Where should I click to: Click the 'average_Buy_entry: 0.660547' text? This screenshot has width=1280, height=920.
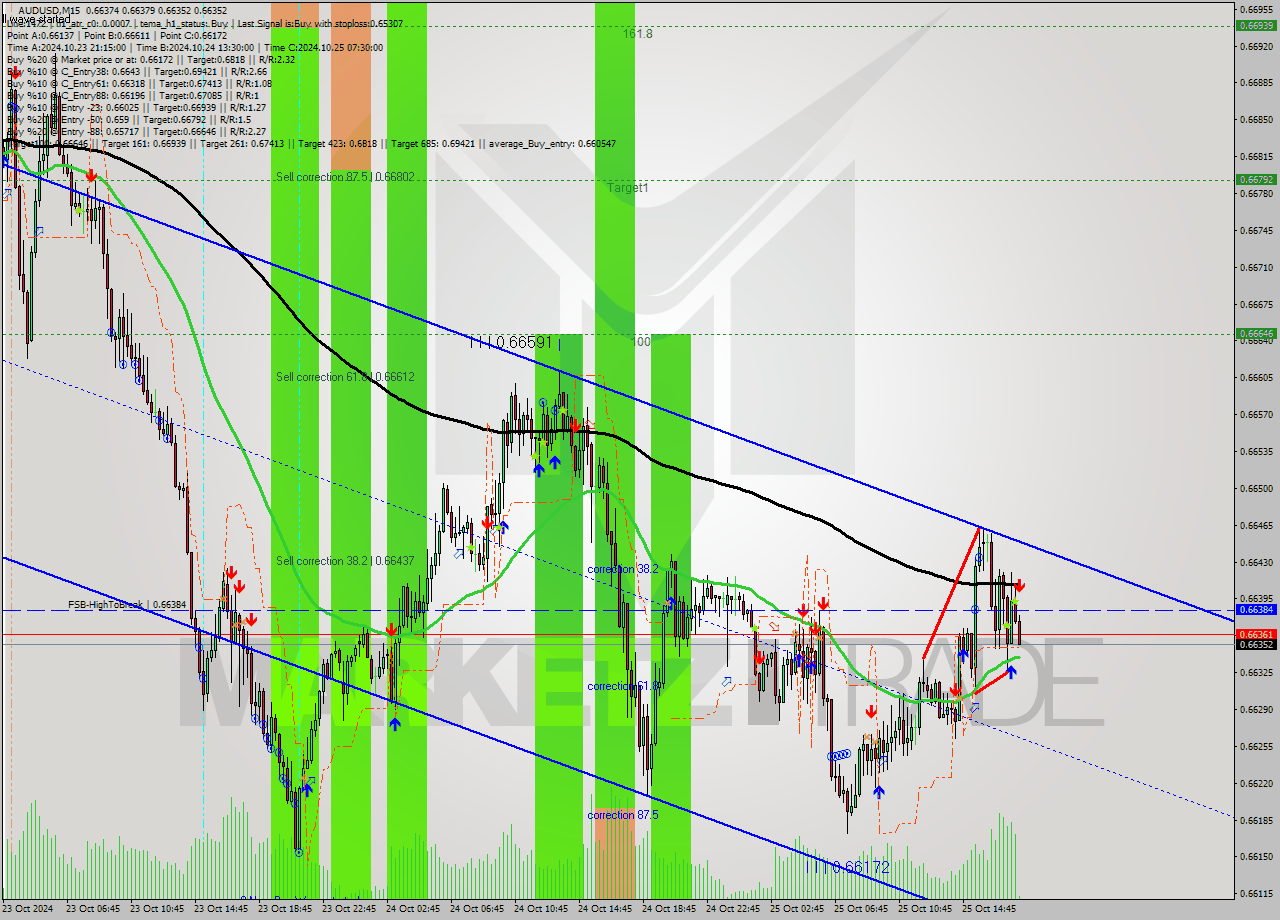pyautogui.click(x=552, y=144)
